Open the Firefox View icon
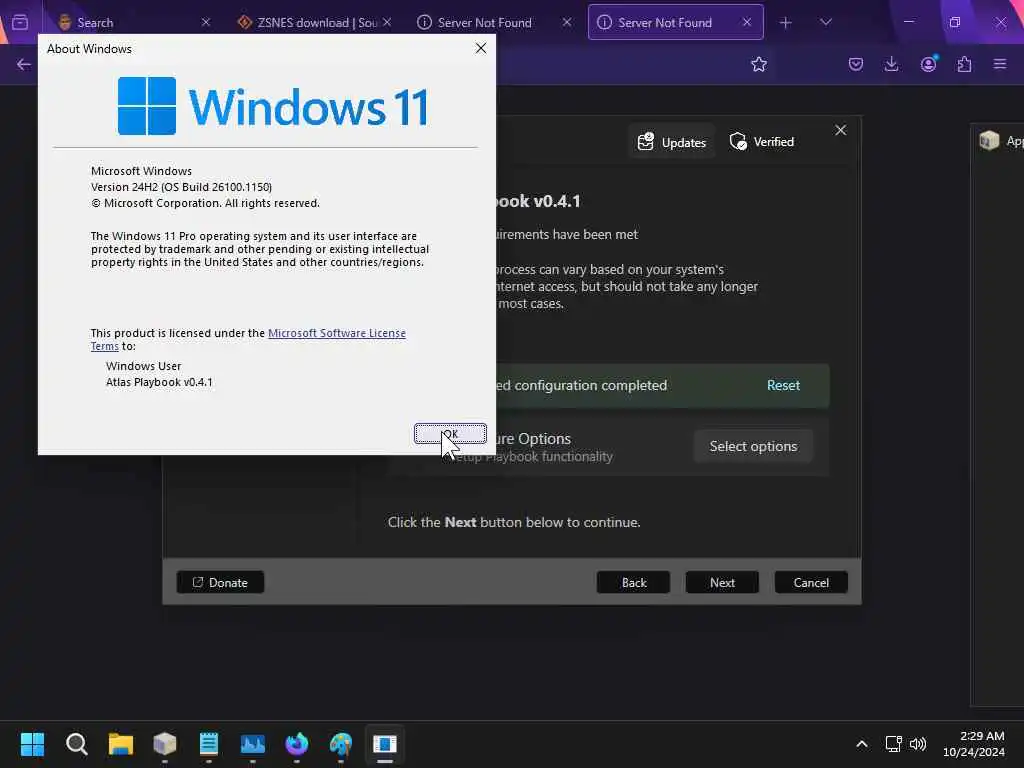The width and height of the screenshot is (1024, 768). click(20, 22)
